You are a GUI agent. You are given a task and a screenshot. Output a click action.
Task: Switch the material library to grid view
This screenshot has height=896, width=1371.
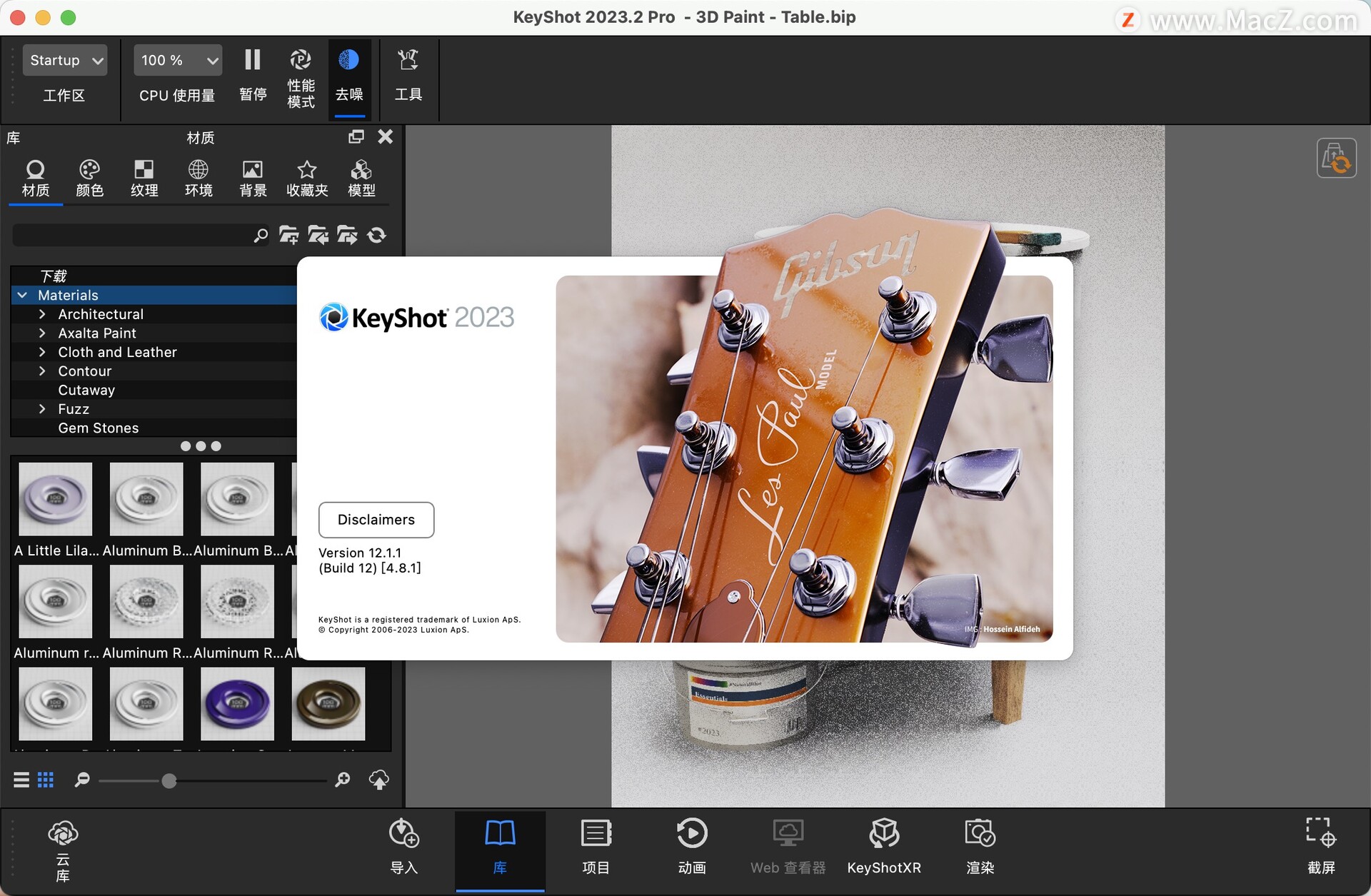(46, 780)
